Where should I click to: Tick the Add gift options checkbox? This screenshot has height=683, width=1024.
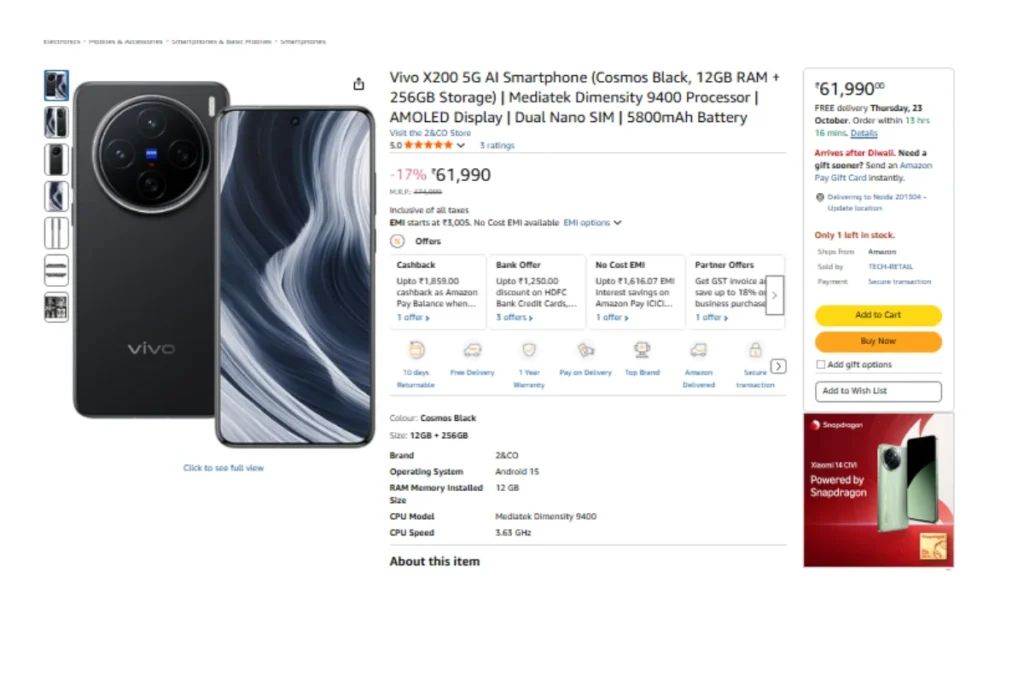click(x=821, y=365)
